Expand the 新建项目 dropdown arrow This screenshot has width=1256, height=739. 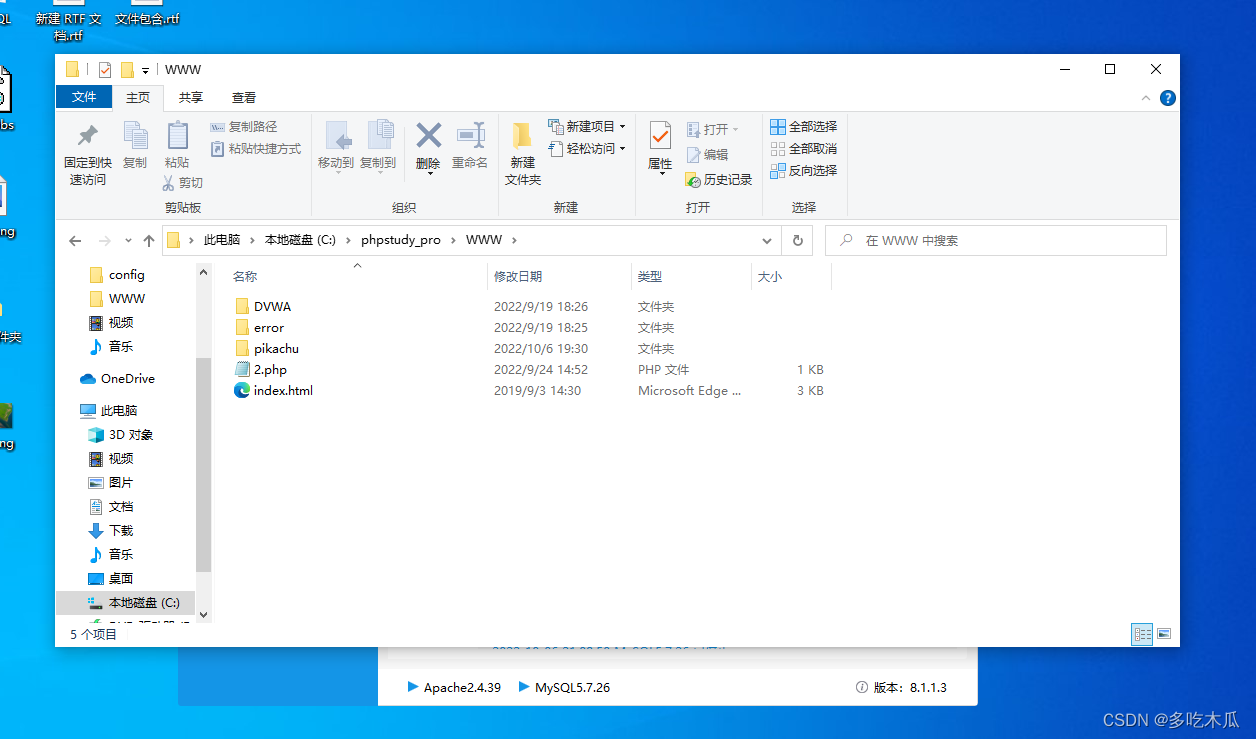pyautogui.click(x=622, y=125)
